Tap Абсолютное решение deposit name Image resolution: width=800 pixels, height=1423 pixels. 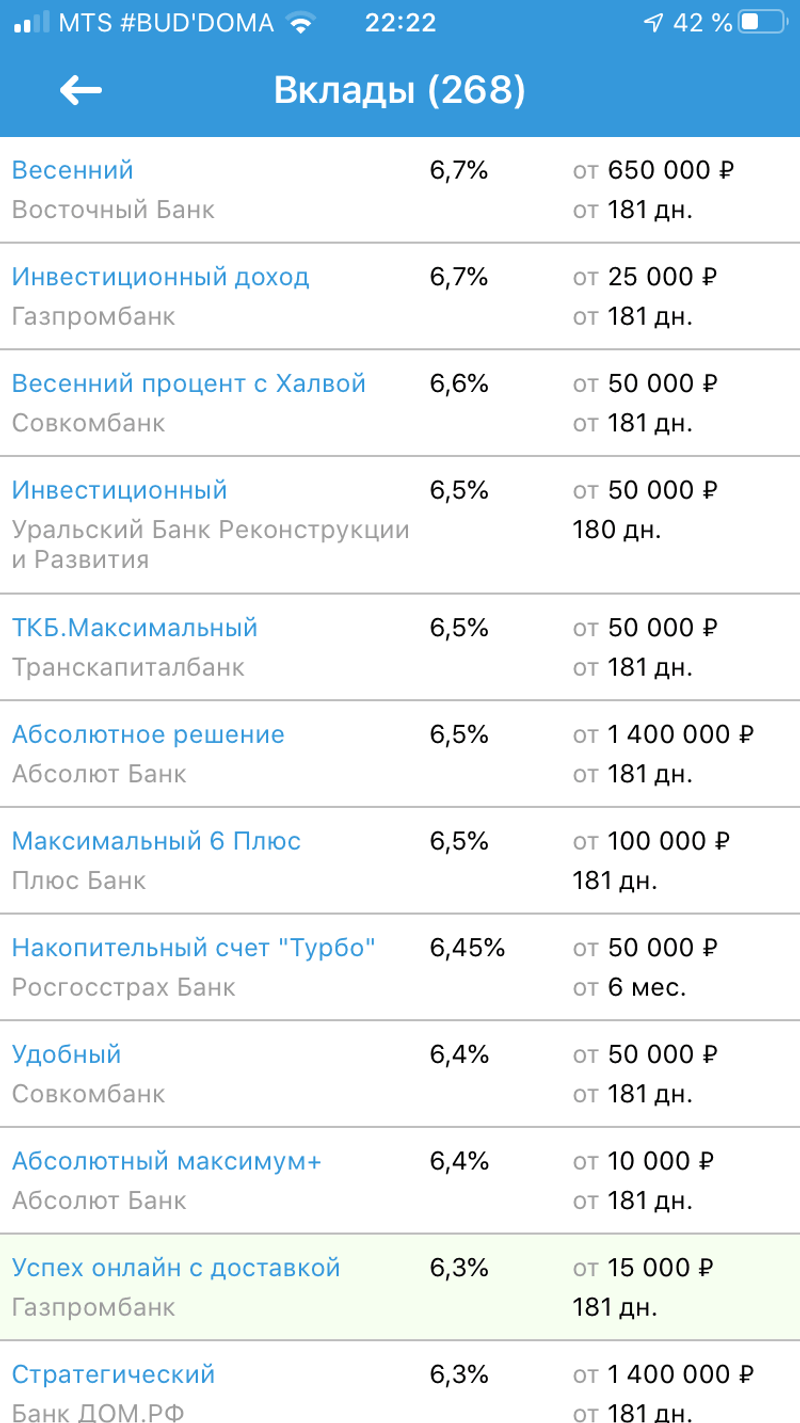(x=148, y=735)
